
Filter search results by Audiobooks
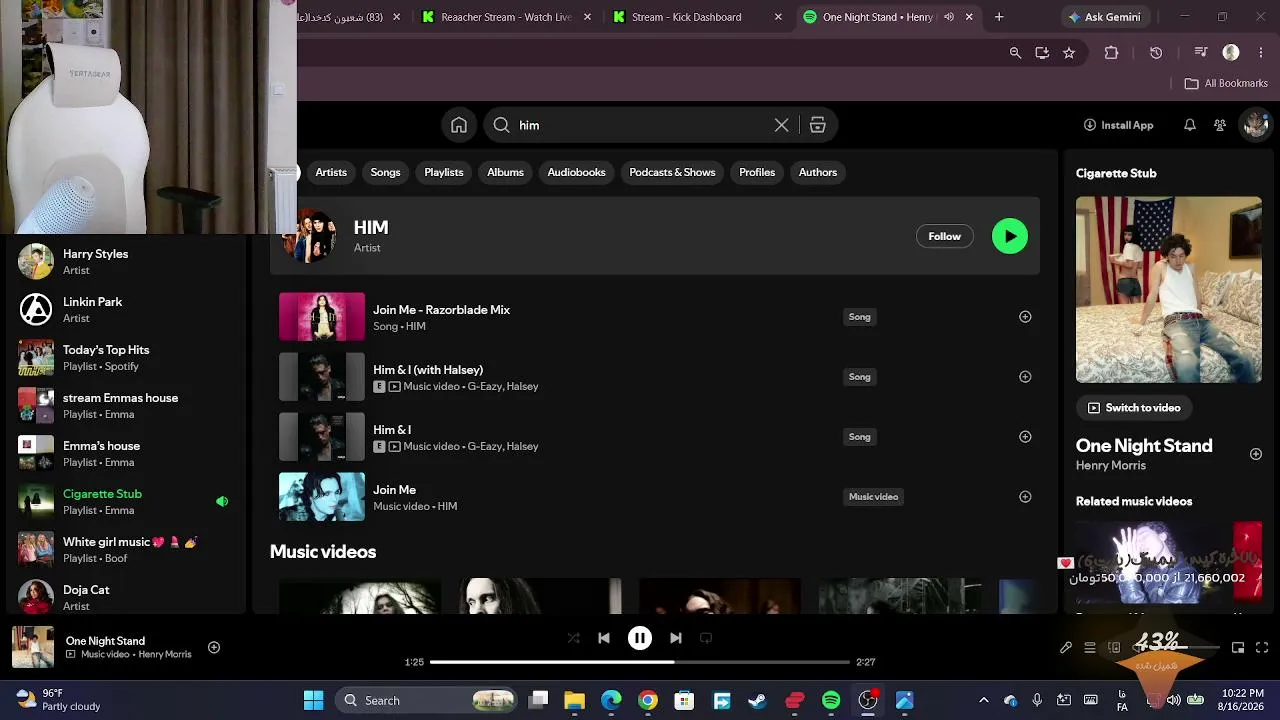point(576,172)
